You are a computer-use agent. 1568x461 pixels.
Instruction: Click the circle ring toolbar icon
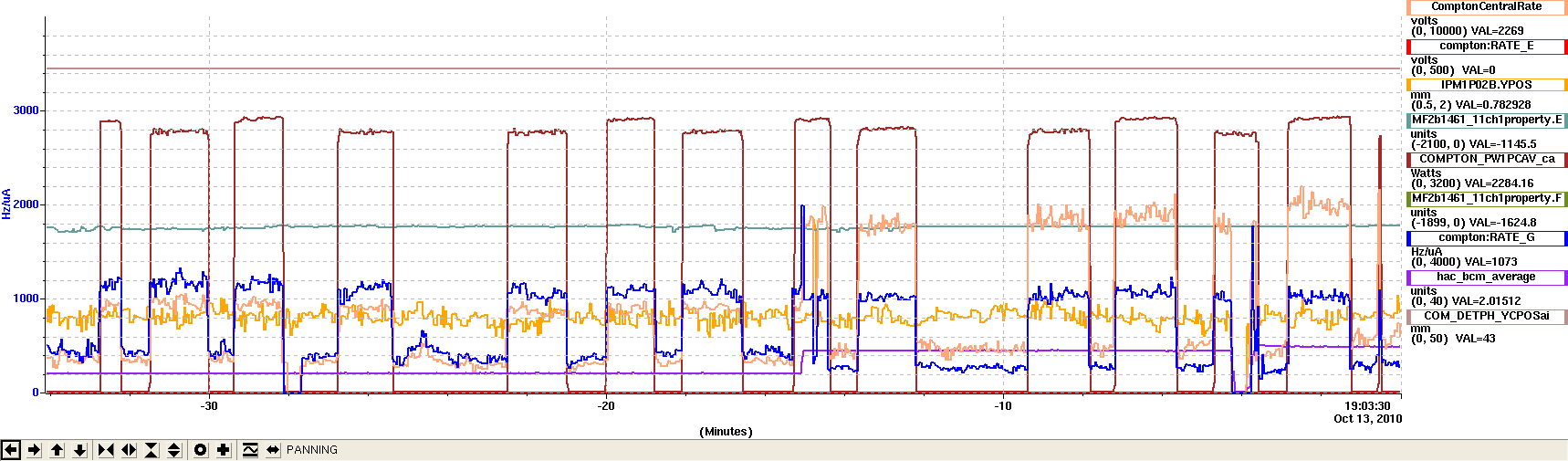pyautogui.click(x=201, y=450)
